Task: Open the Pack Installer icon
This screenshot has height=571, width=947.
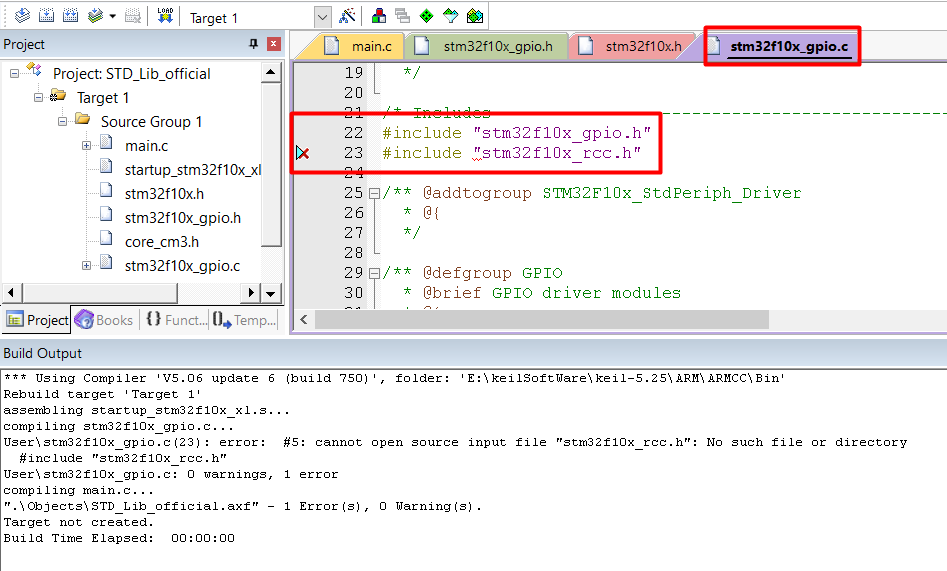Action: tap(475, 16)
